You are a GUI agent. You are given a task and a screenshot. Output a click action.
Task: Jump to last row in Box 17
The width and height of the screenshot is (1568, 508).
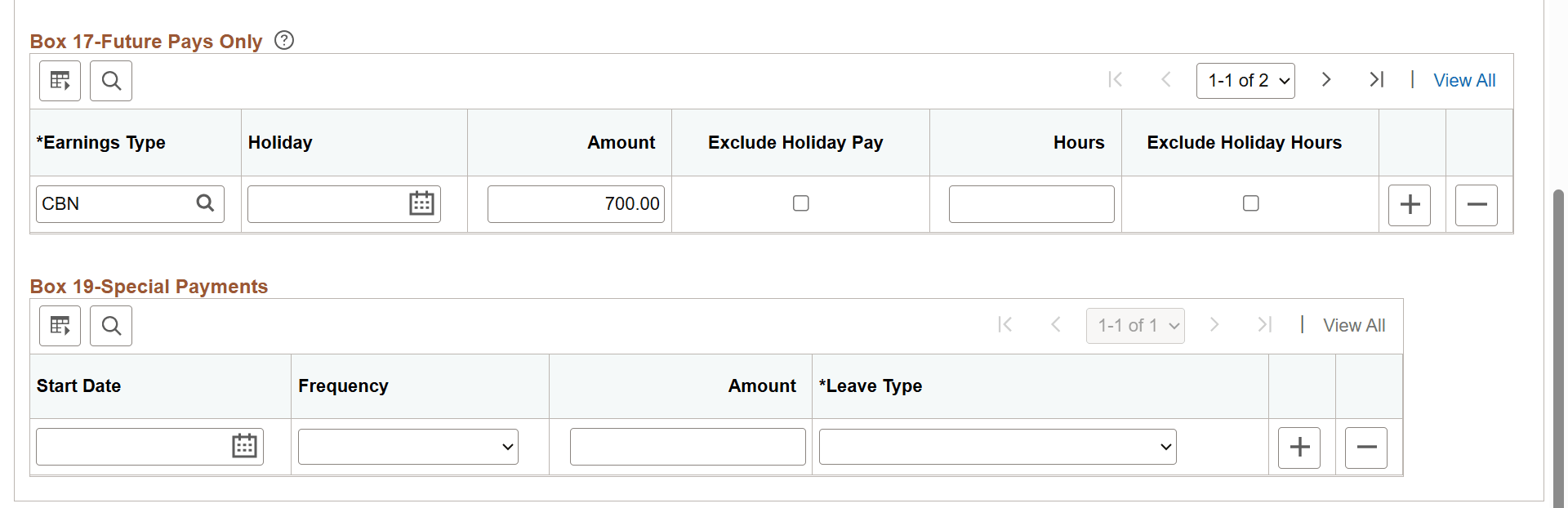click(1377, 80)
